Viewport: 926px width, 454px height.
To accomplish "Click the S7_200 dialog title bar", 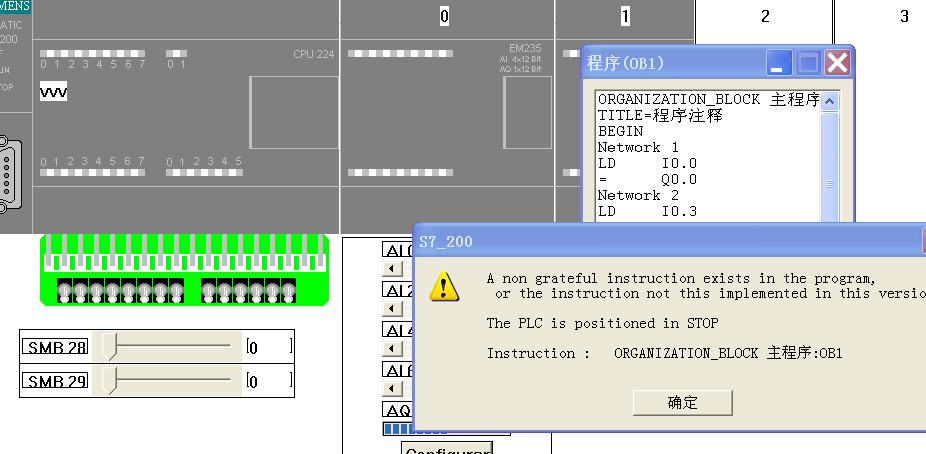I will click(669, 241).
